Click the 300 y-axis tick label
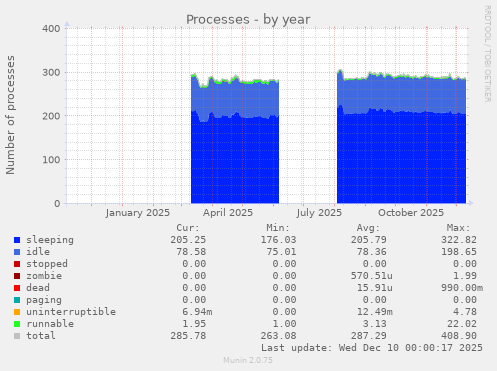The image size is (497, 371). [x=51, y=72]
